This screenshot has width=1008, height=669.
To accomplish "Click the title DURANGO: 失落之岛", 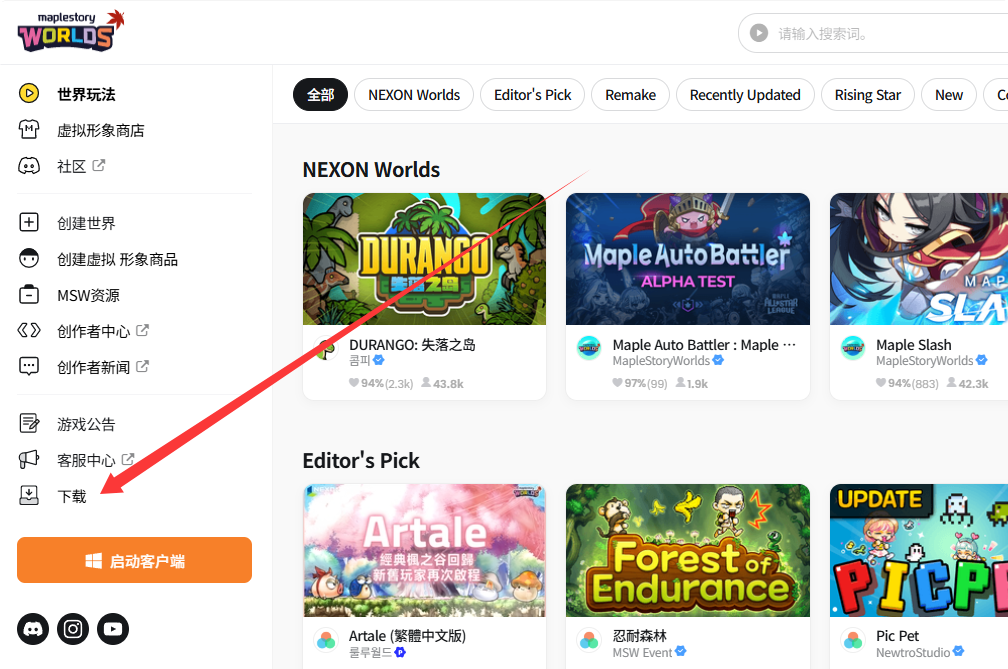I will [412, 345].
